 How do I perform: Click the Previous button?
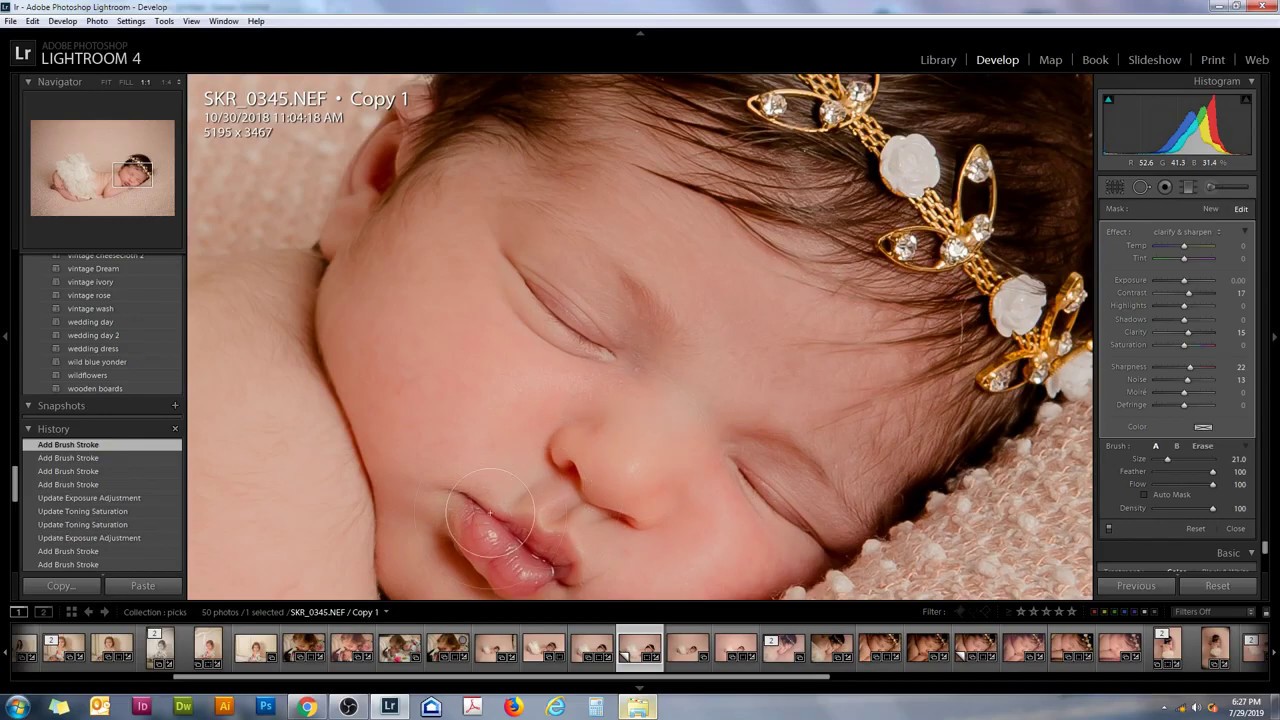[1136, 586]
